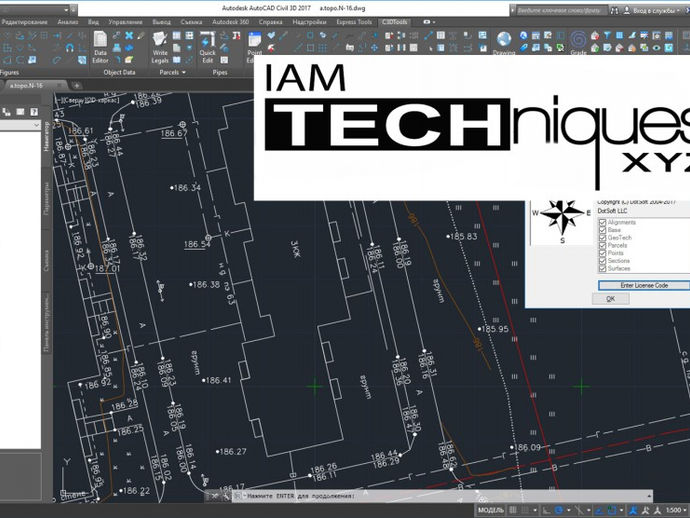The width and height of the screenshot is (690, 518).
Task: Click the blue tag icon below 'A' icon
Action: [x=523, y=48]
